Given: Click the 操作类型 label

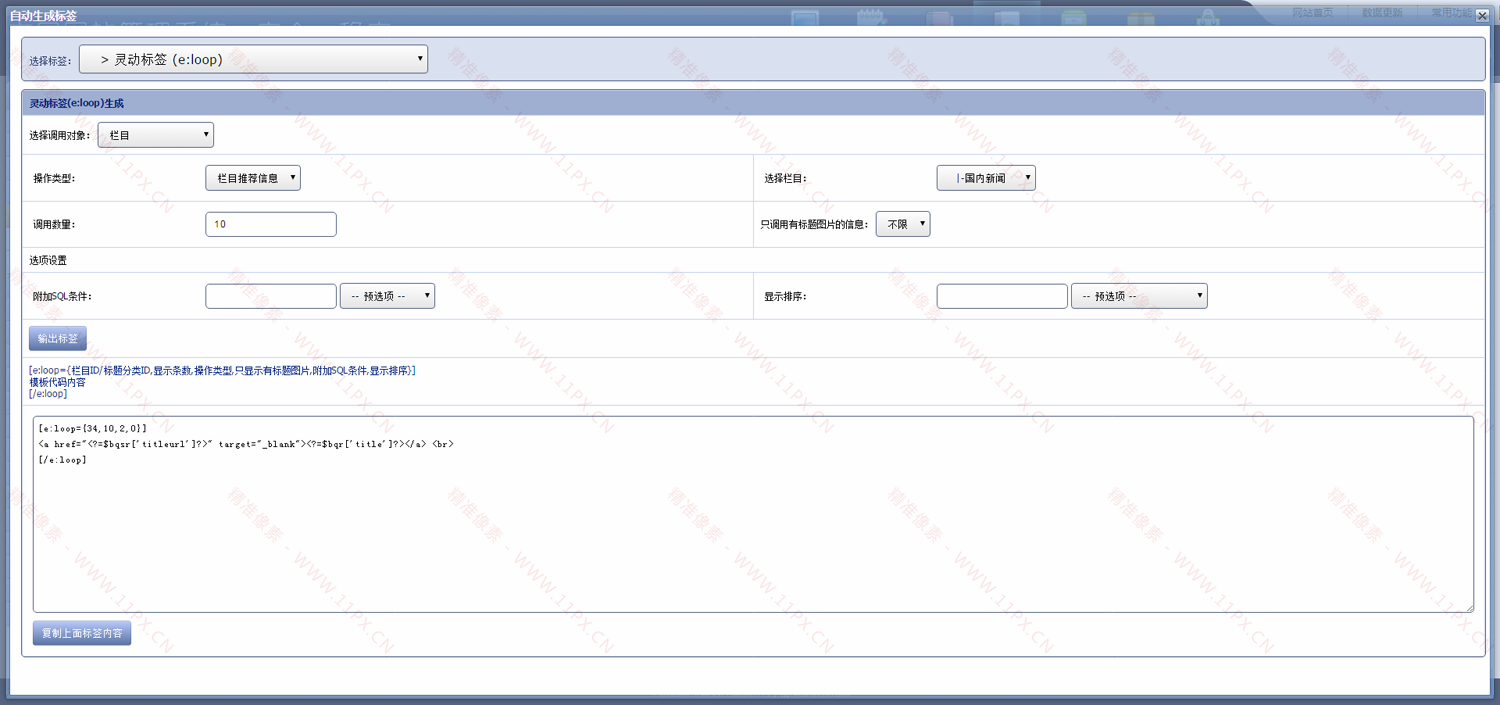Looking at the screenshot, I should tap(54, 178).
